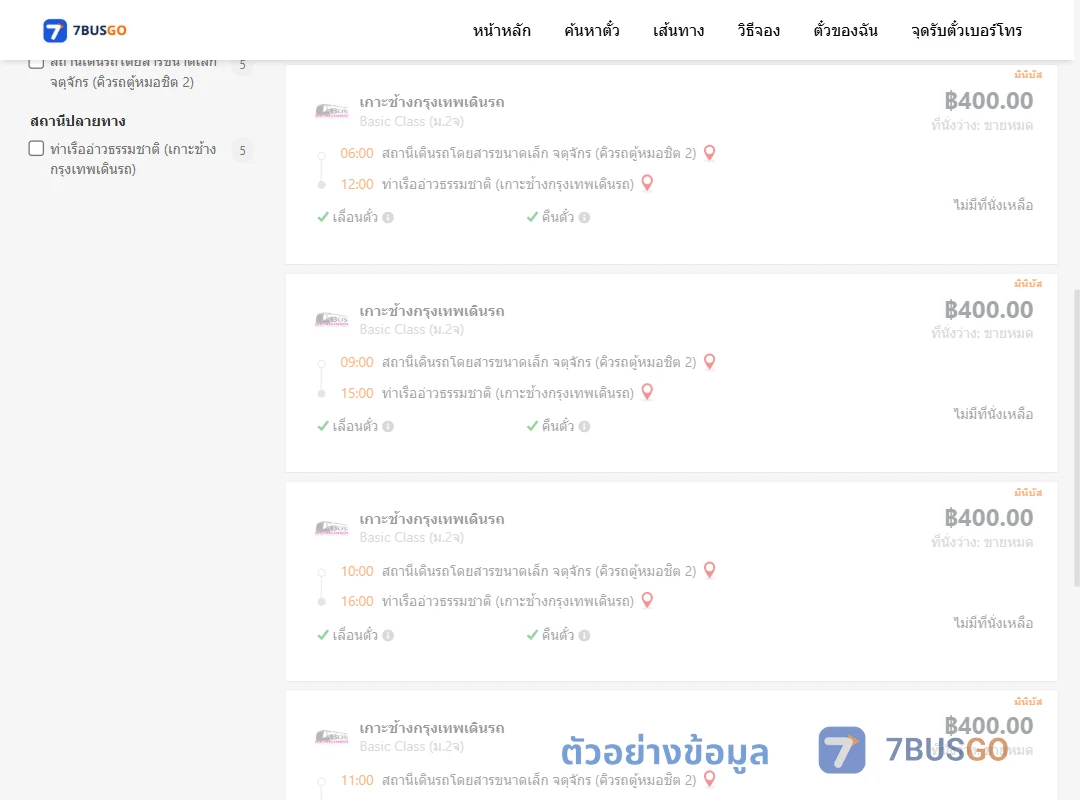Screen dimensions: 1080x800
Task: Click the map pin beside 09:00 departure station
Action: [x=709, y=362]
